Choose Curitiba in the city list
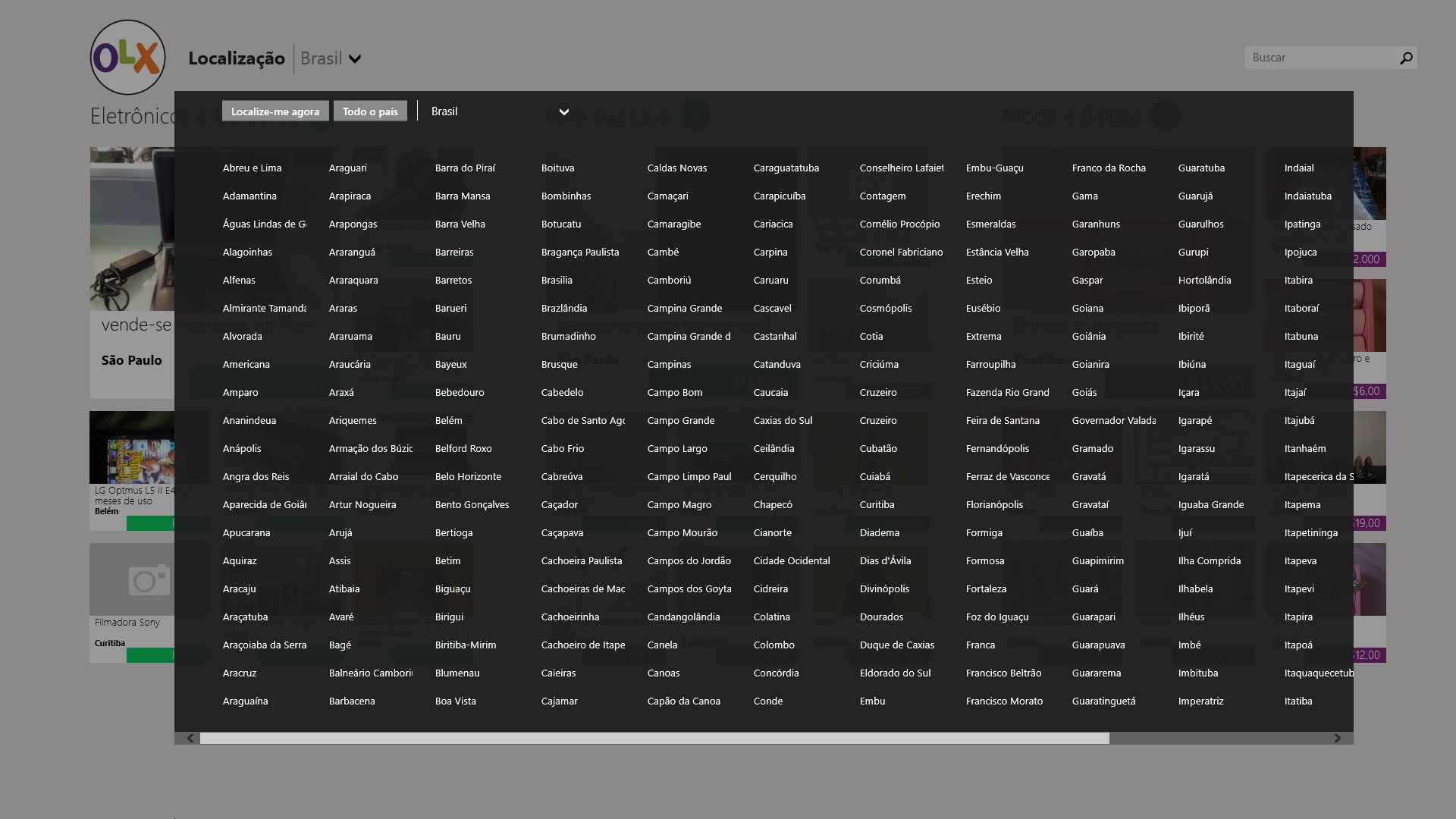Screen dimensions: 1456x819 click(877, 504)
